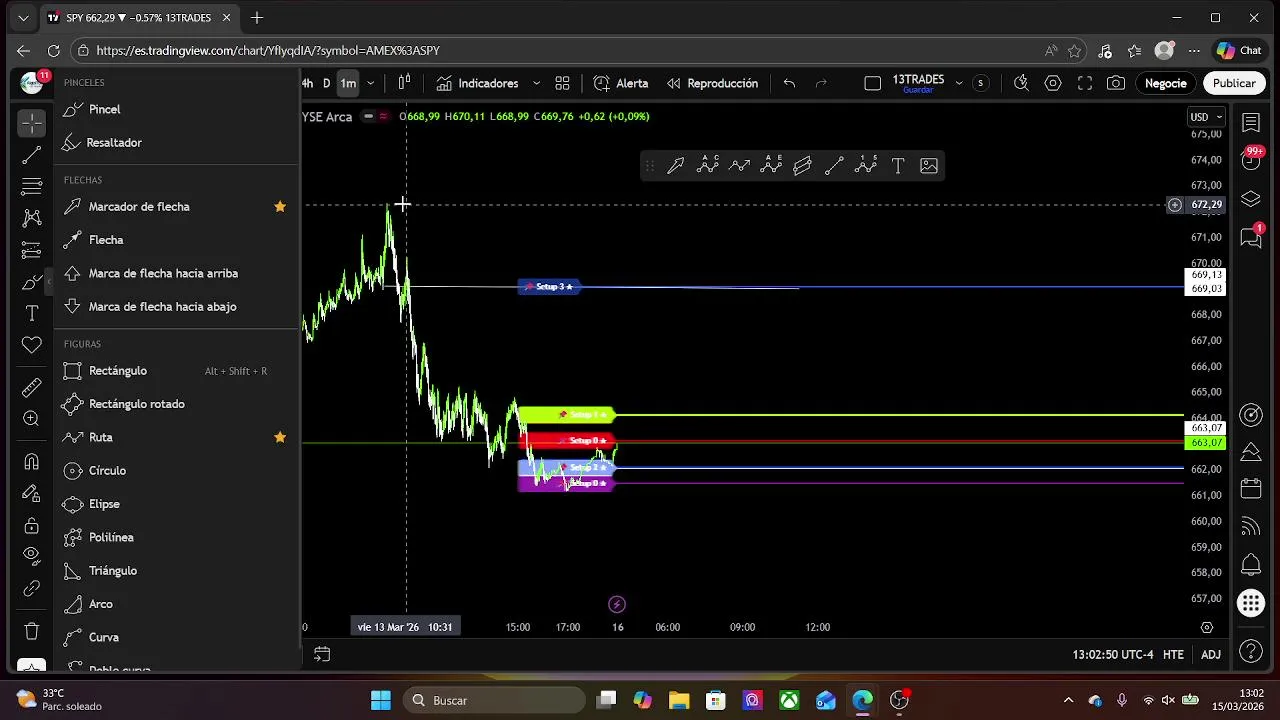Image resolution: width=1280 pixels, height=720 pixels.
Task: Open Fibonacci and Gann tools
Action: click(x=32, y=186)
